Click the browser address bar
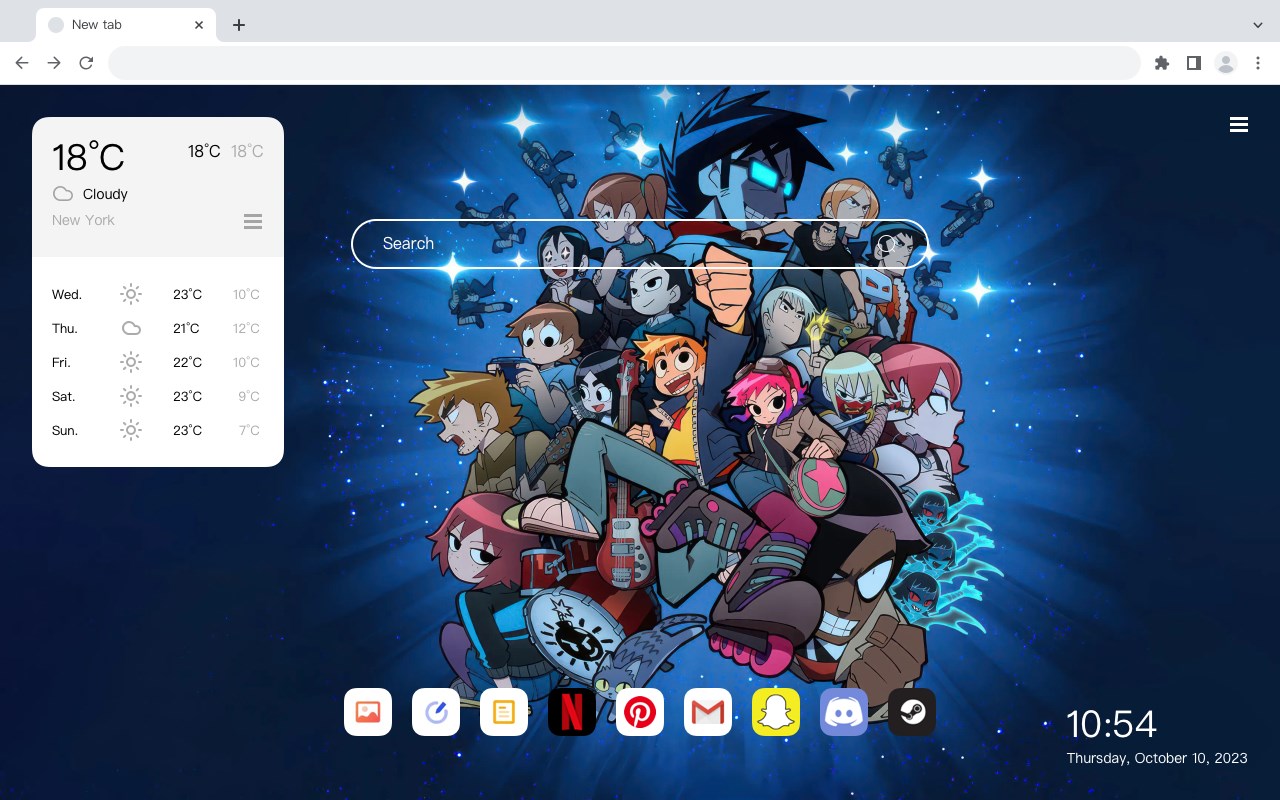 click(624, 63)
